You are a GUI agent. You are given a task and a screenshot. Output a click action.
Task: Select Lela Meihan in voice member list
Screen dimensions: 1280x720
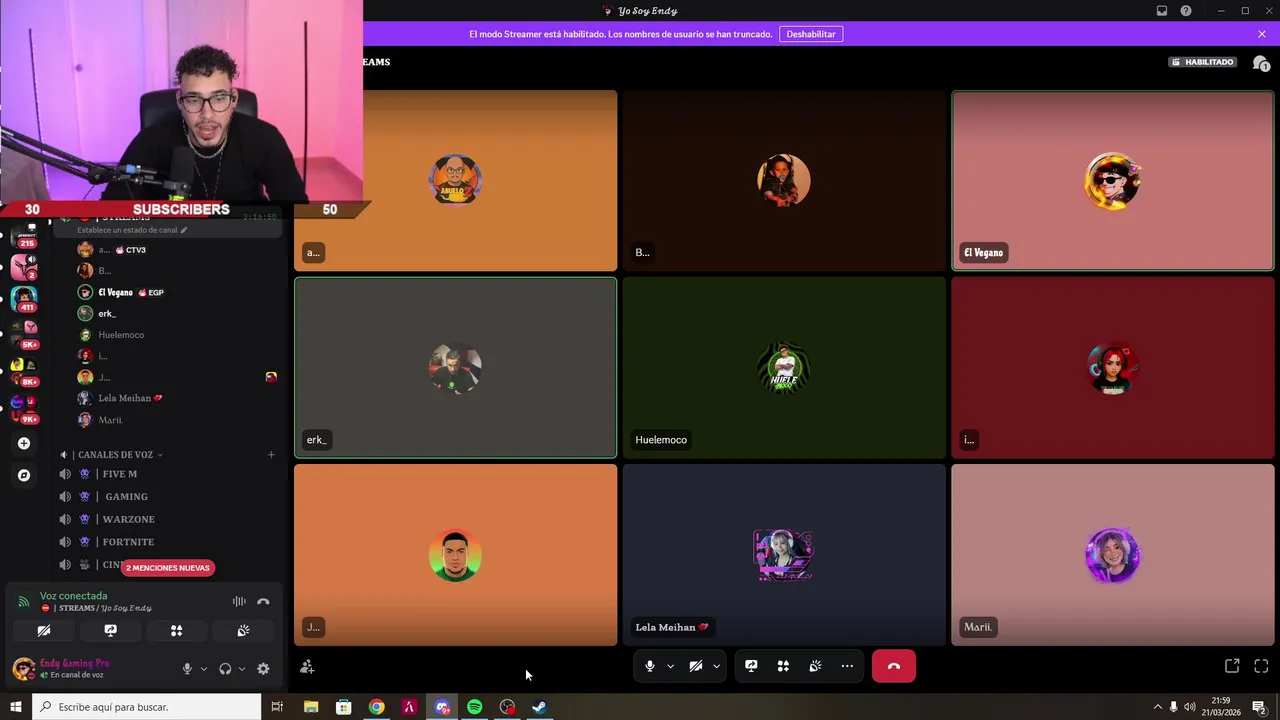(x=178, y=398)
